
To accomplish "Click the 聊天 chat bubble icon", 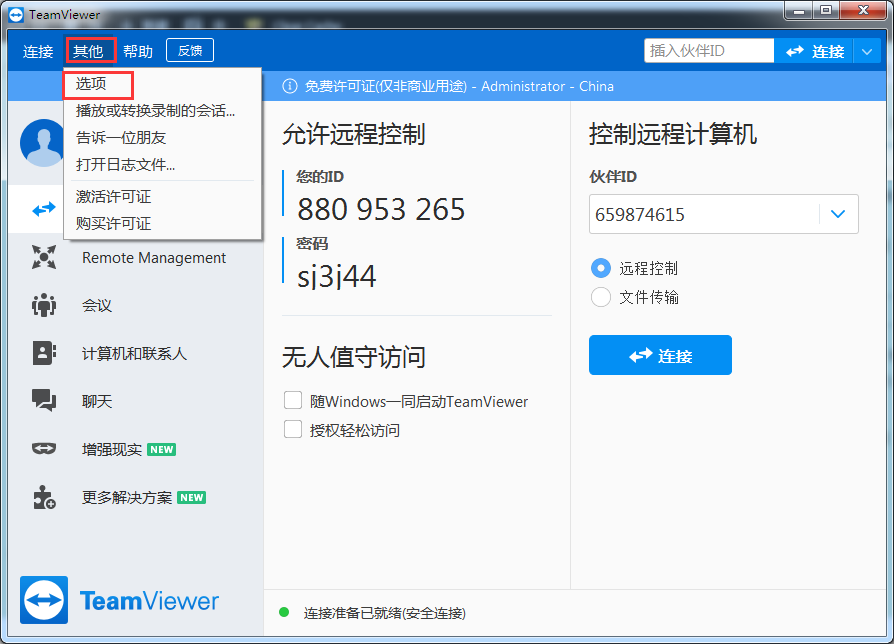I will [x=44, y=401].
